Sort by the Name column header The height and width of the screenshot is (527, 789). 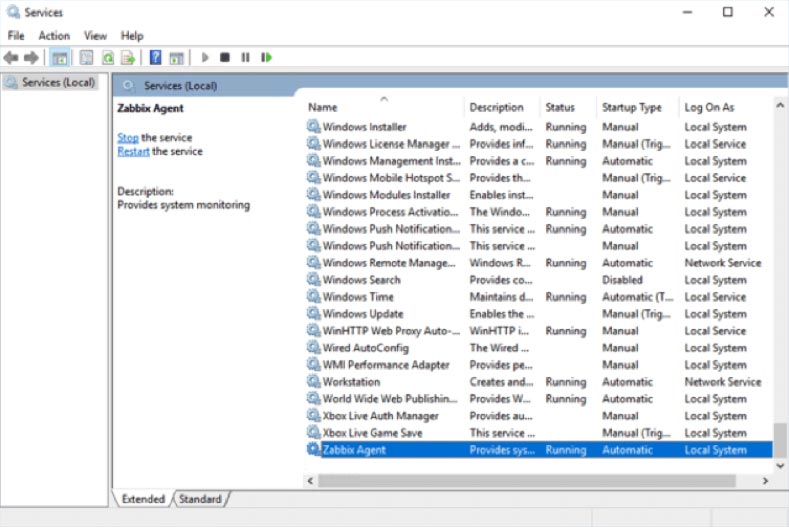coord(385,107)
